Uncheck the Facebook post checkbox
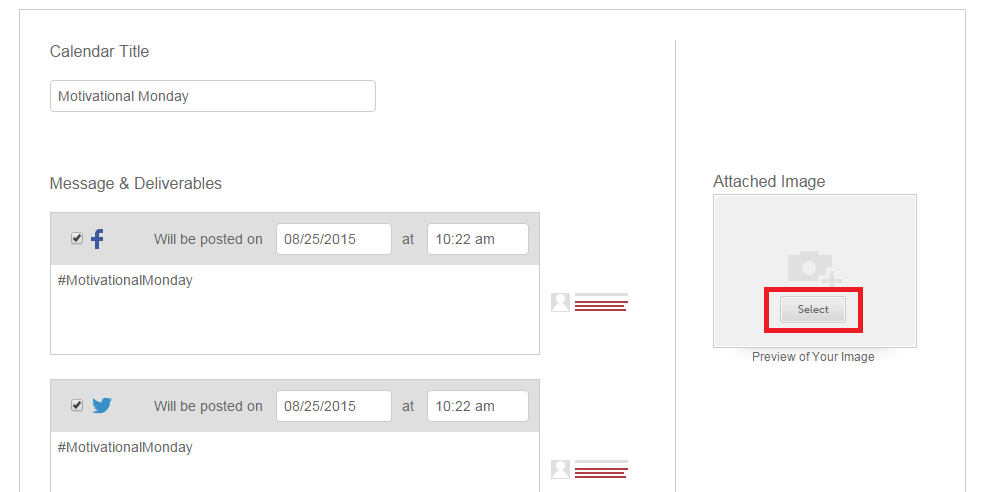Image resolution: width=1003 pixels, height=492 pixels. pyautogui.click(x=77, y=239)
